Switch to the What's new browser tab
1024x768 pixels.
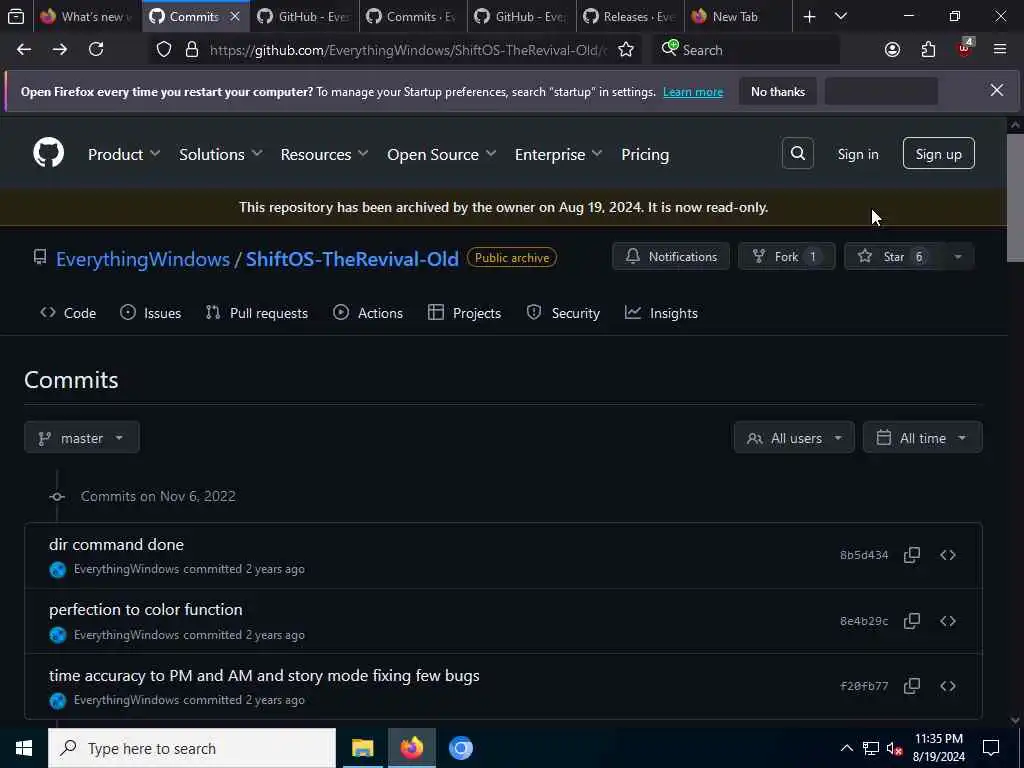coord(86,16)
